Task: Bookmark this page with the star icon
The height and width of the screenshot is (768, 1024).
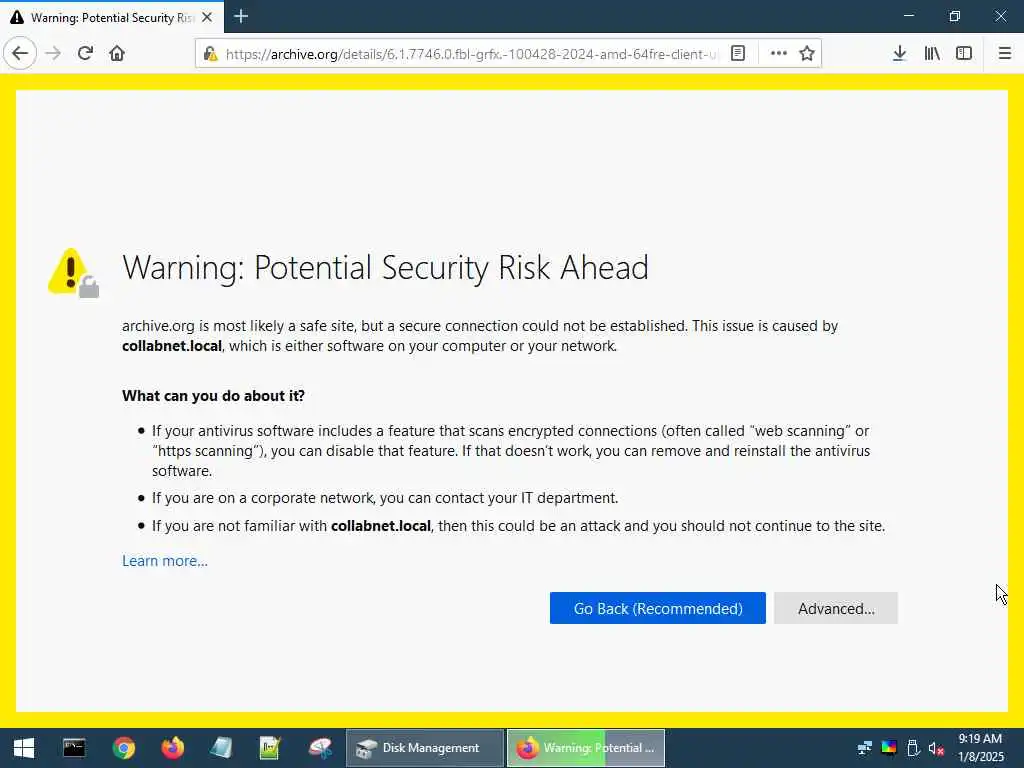Action: point(807,54)
